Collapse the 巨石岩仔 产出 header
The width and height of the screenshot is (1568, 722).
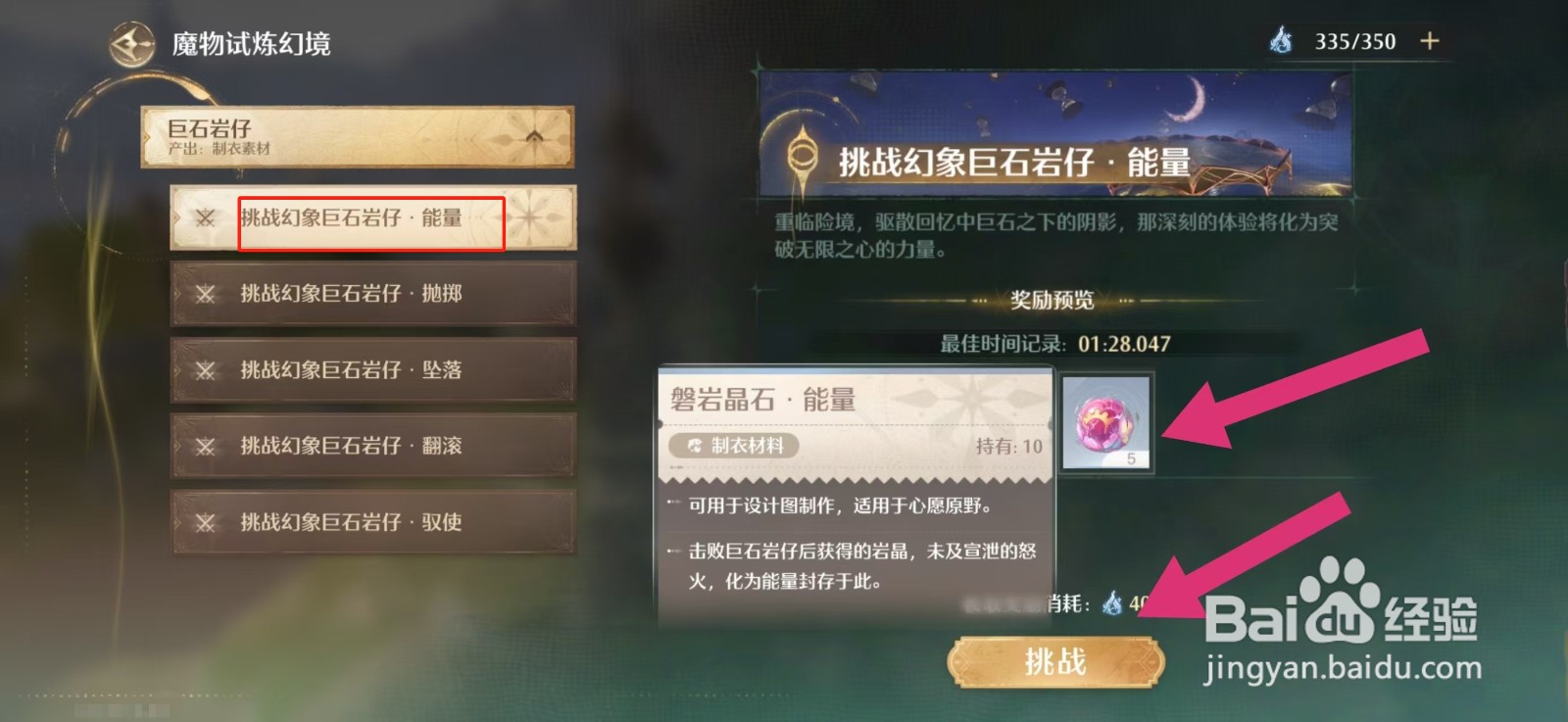click(x=358, y=136)
